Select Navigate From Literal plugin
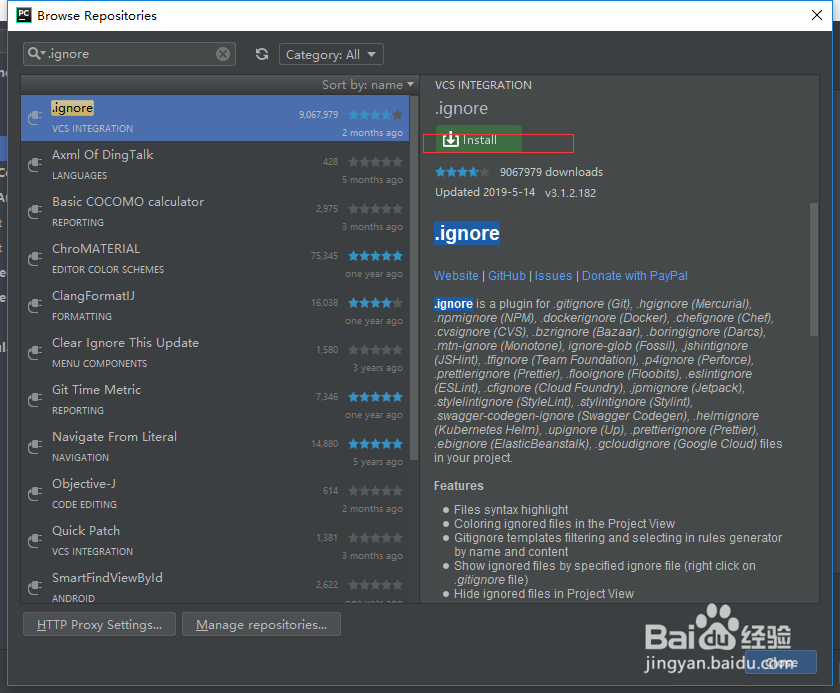 (215, 448)
